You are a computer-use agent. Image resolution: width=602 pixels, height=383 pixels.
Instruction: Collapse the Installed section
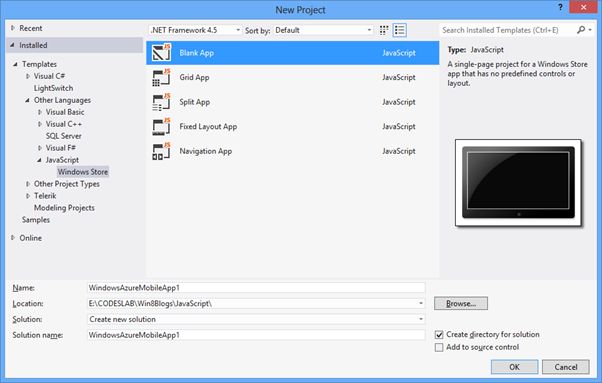point(13,45)
